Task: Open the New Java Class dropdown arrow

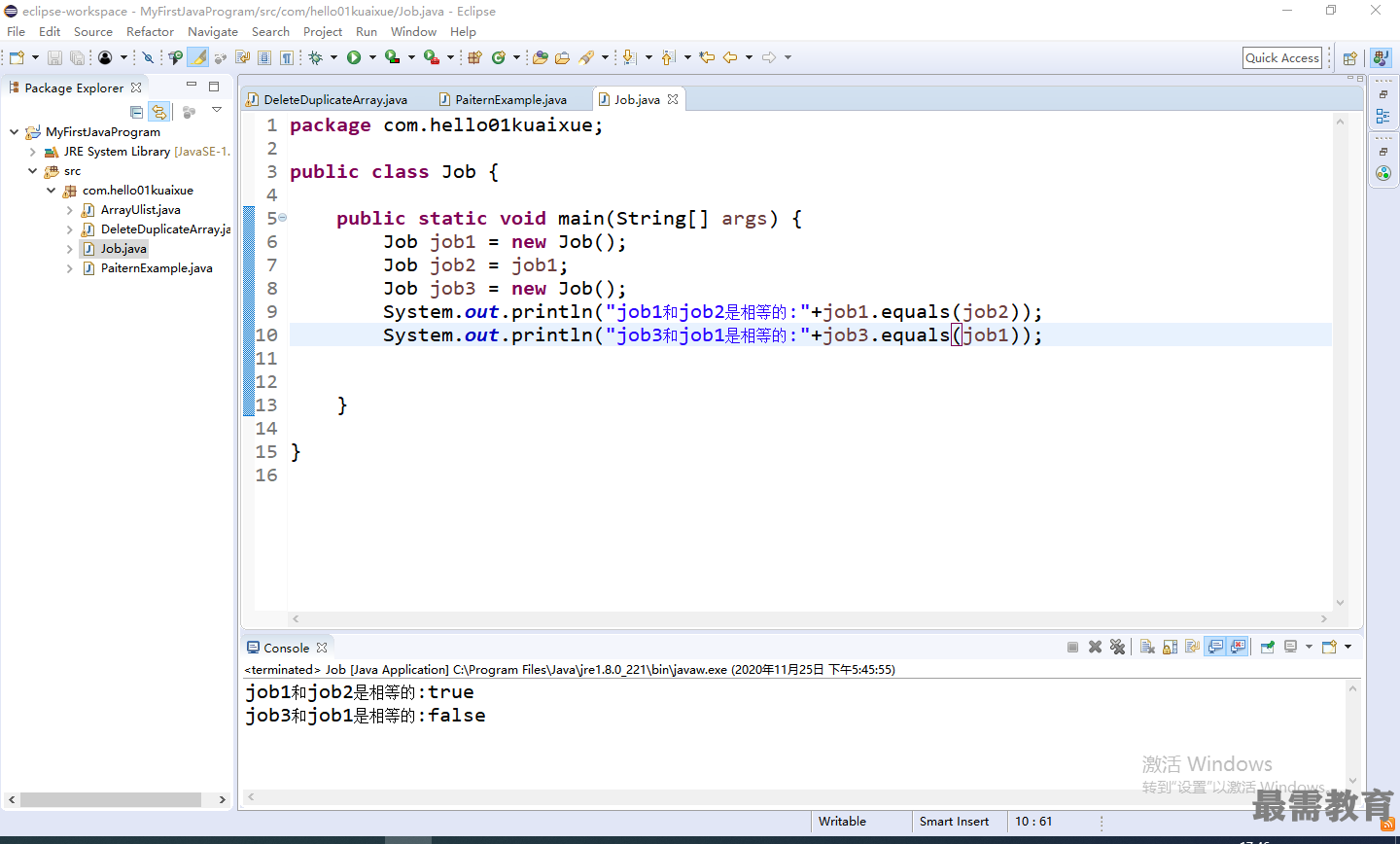Action: (516, 57)
